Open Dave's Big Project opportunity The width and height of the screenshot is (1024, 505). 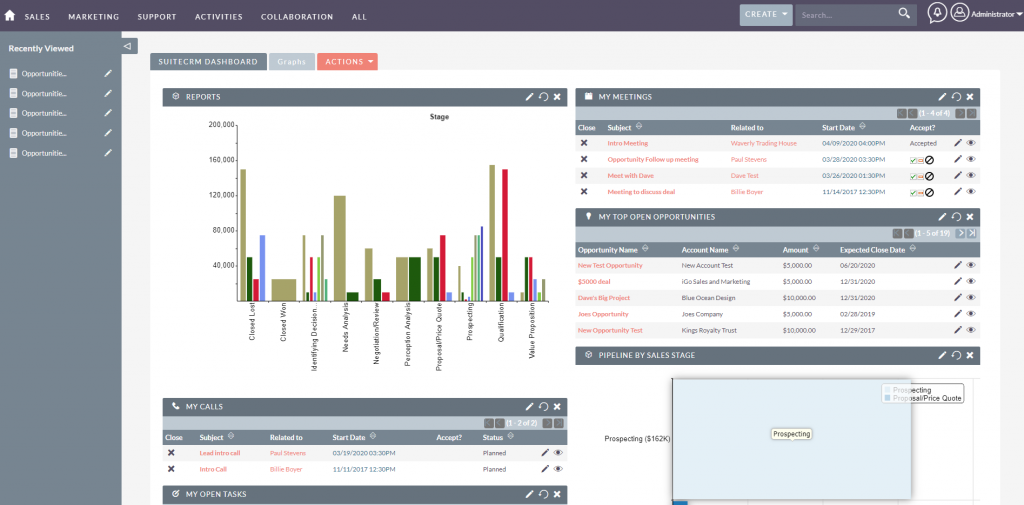(604, 298)
